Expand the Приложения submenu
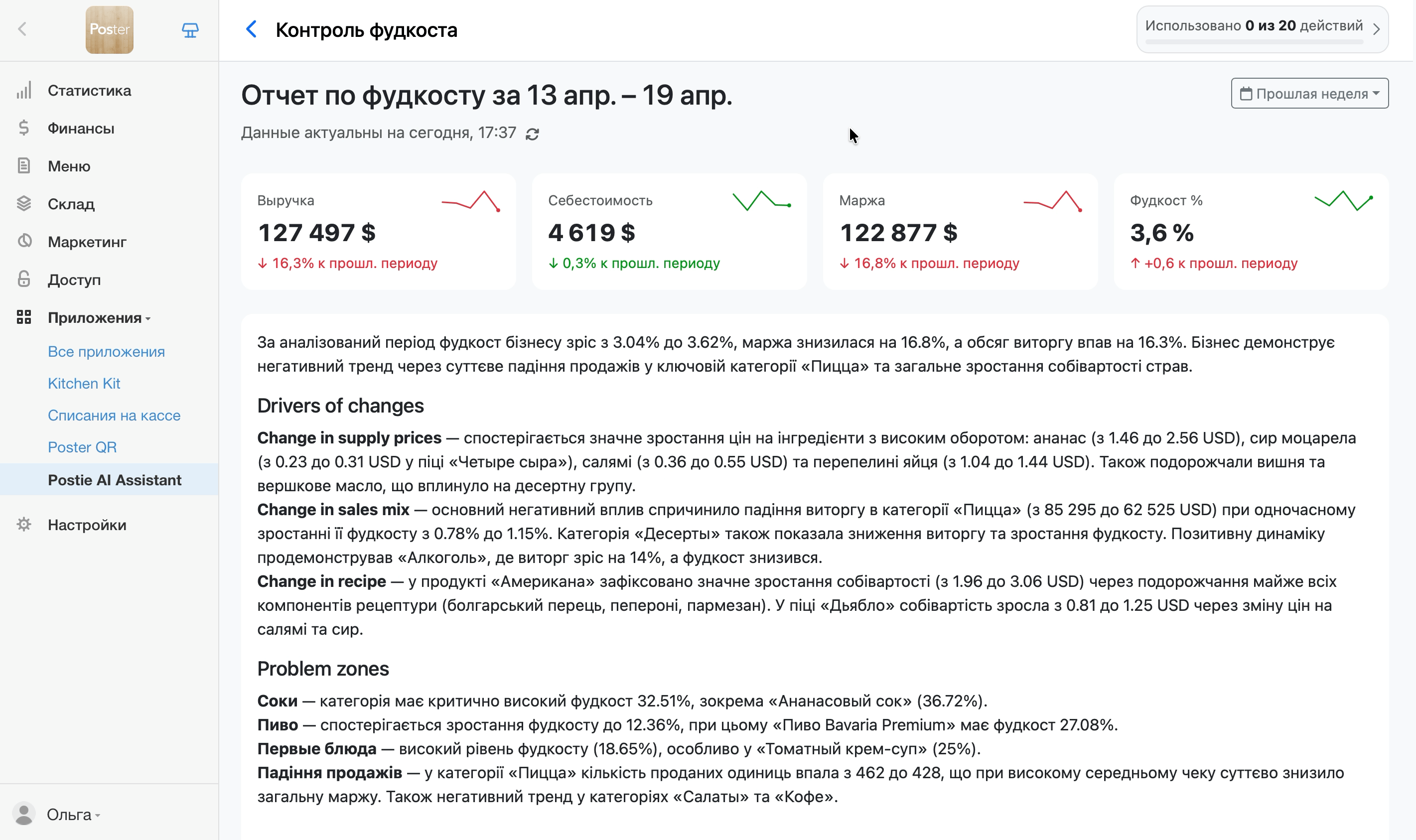 (x=99, y=317)
